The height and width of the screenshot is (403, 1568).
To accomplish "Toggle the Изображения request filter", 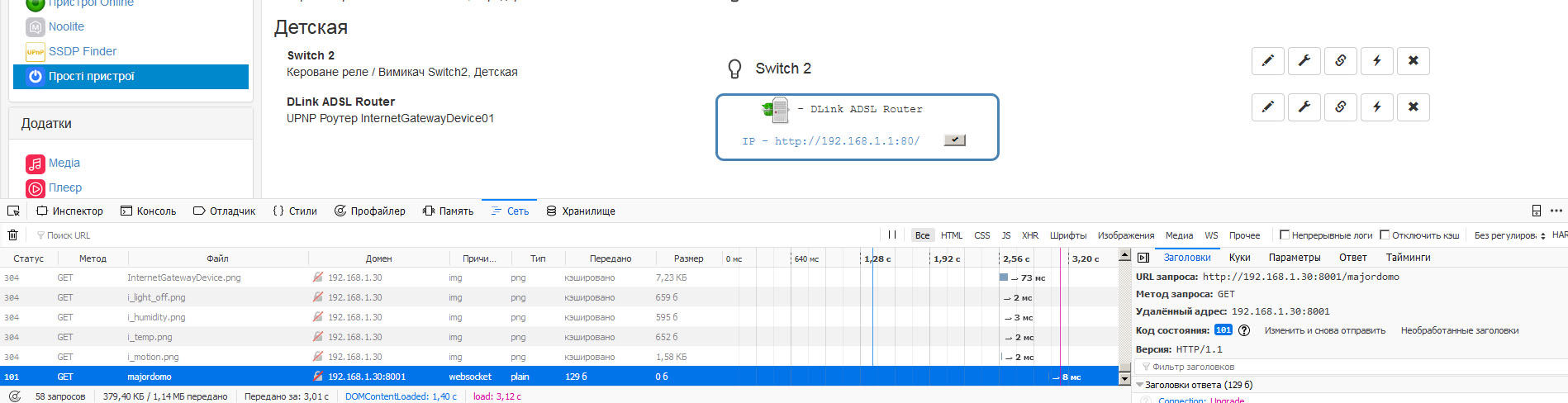I will click(x=1126, y=235).
